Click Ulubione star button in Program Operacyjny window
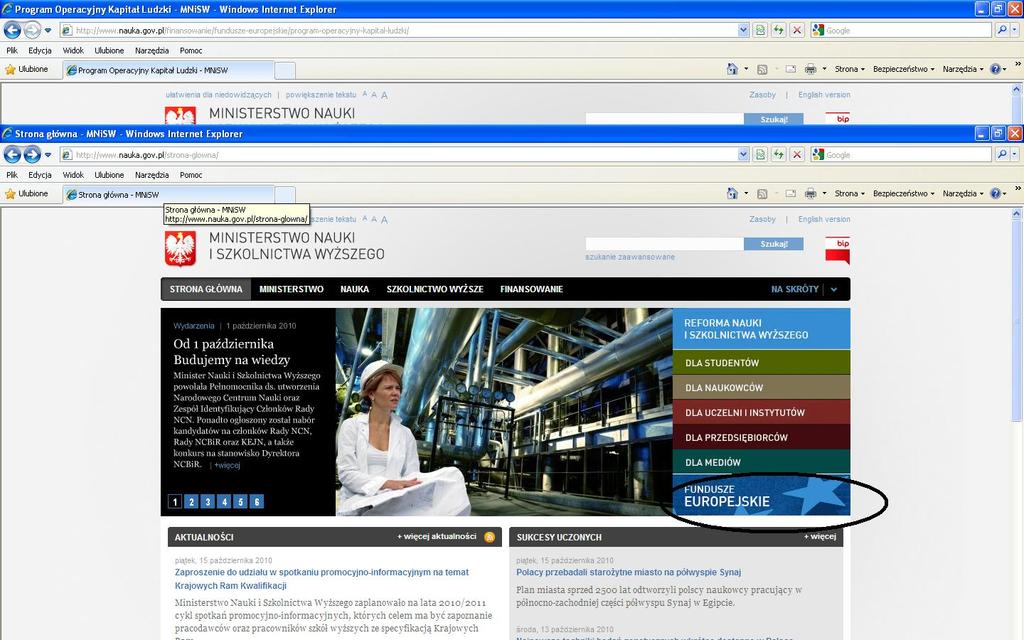This screenshot has width=1024, height=640. 26,69
